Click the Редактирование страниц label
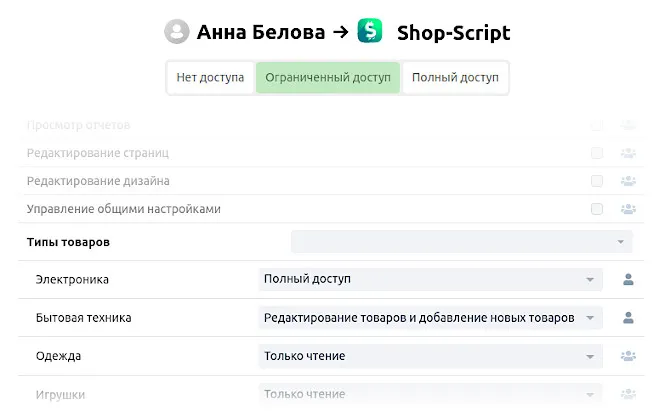This screenshot has width=665, height=411. pyautogui.click(x=98, y=153)
